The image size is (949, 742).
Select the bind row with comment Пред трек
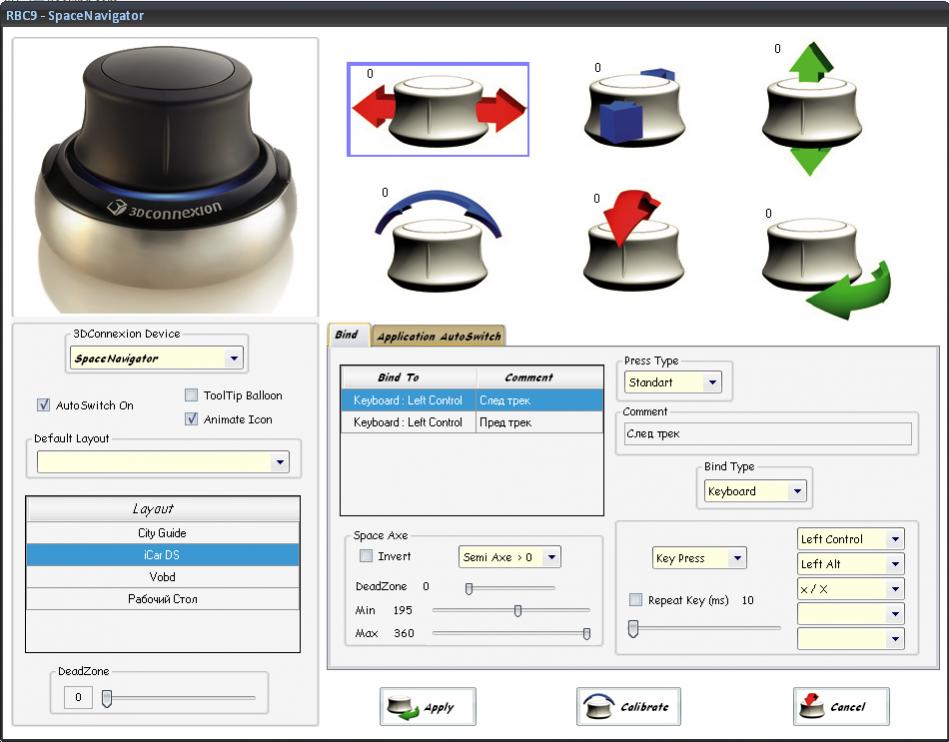pyautogui.click(x=472, y=422)
